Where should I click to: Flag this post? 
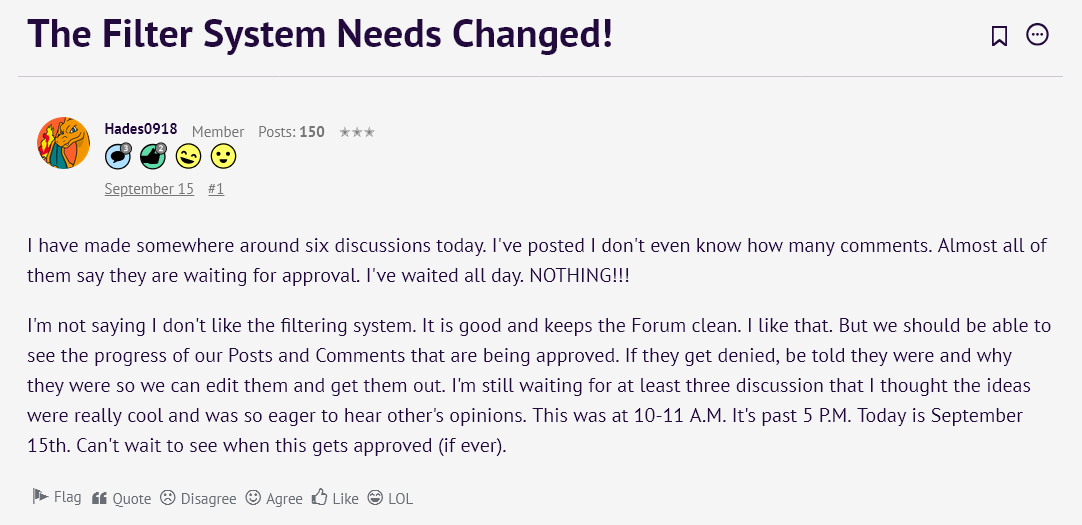pos(57,497)
